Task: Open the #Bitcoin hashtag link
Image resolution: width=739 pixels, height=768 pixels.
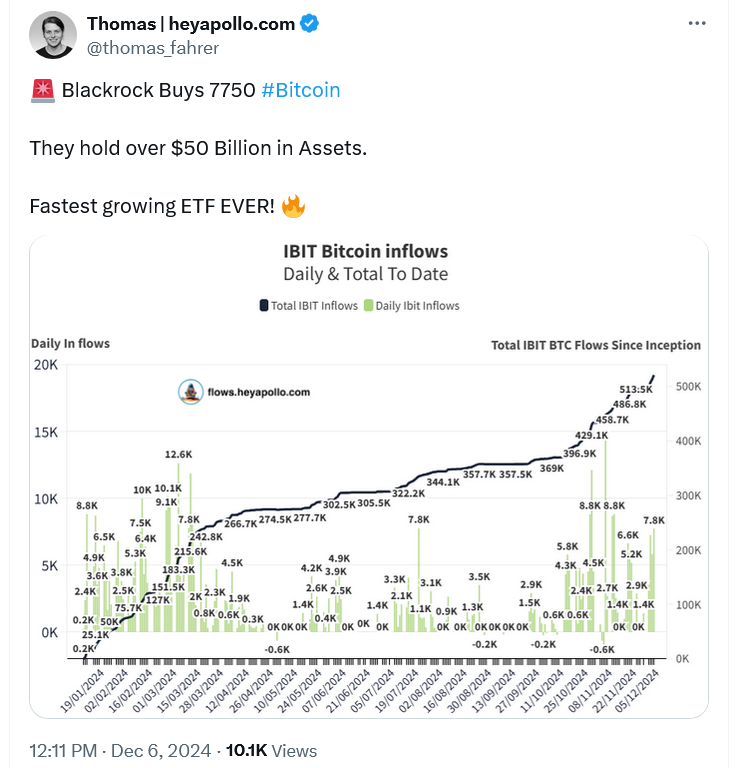Action: pos(300,90)
